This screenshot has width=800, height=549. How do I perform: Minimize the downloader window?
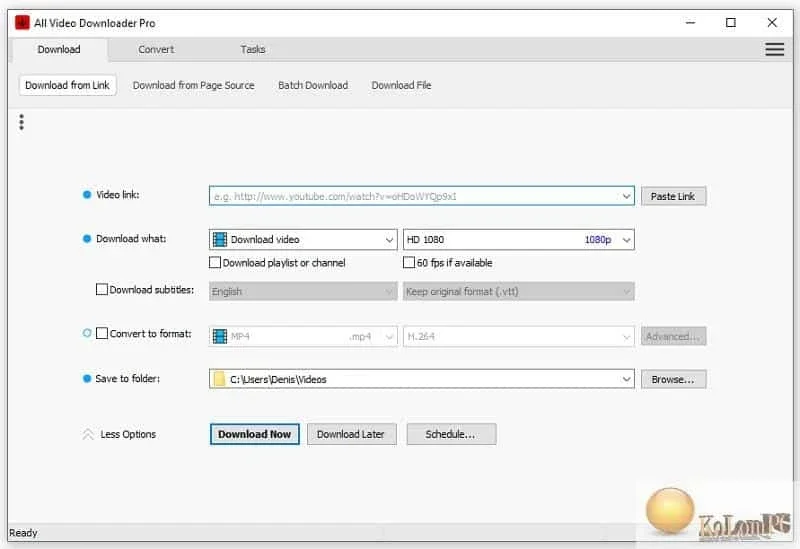[690, 22]
